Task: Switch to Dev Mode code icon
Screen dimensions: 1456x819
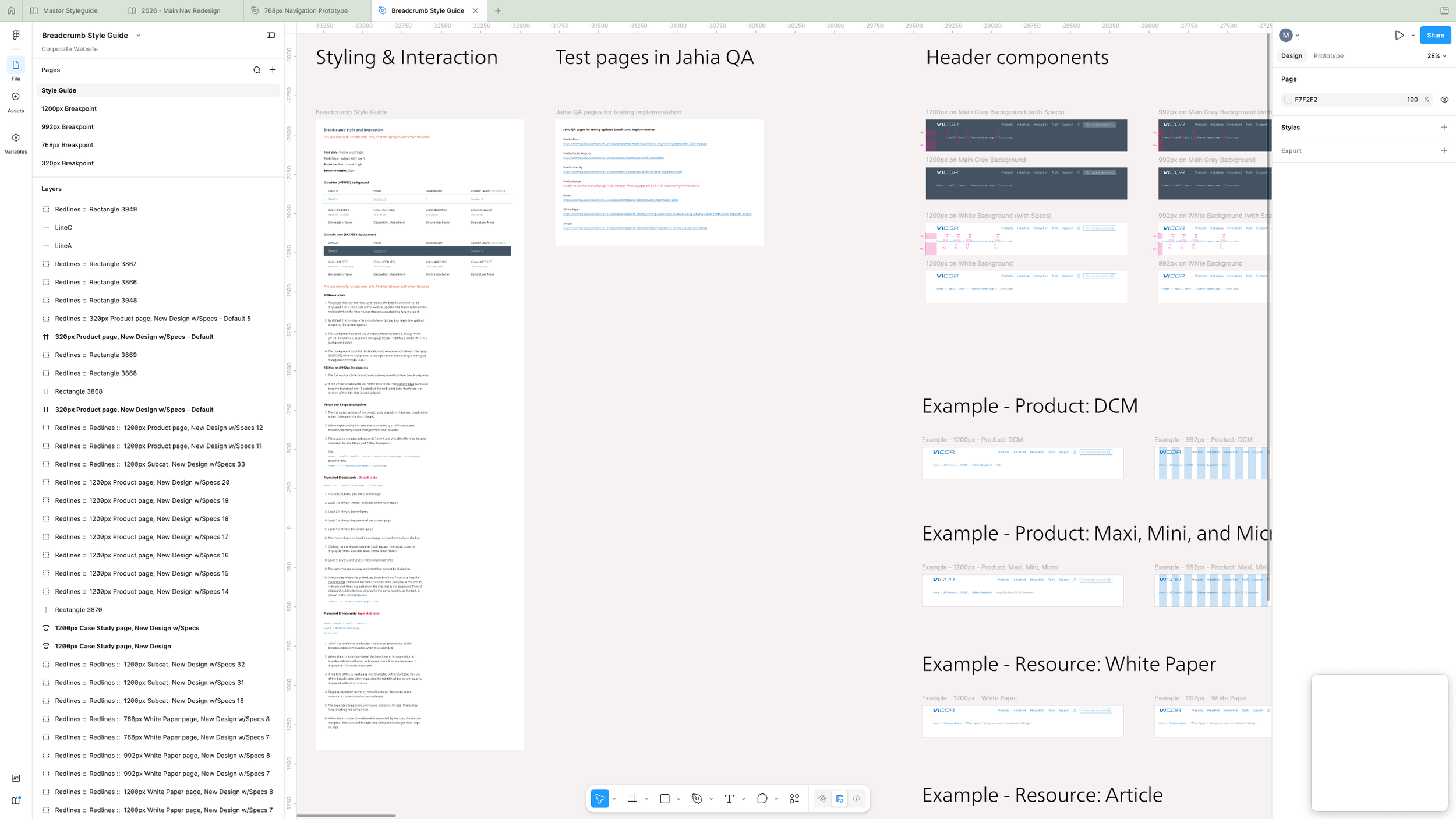Action: pos(856,799)
